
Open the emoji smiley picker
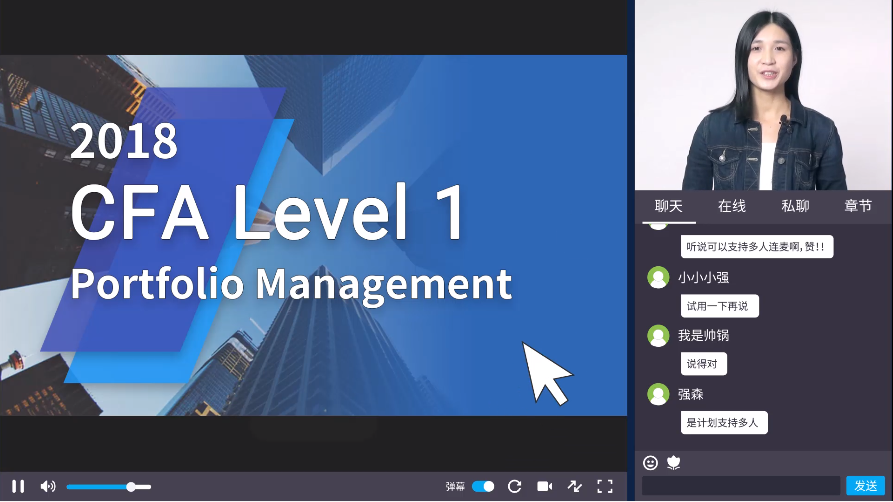(x=650, y=463)
